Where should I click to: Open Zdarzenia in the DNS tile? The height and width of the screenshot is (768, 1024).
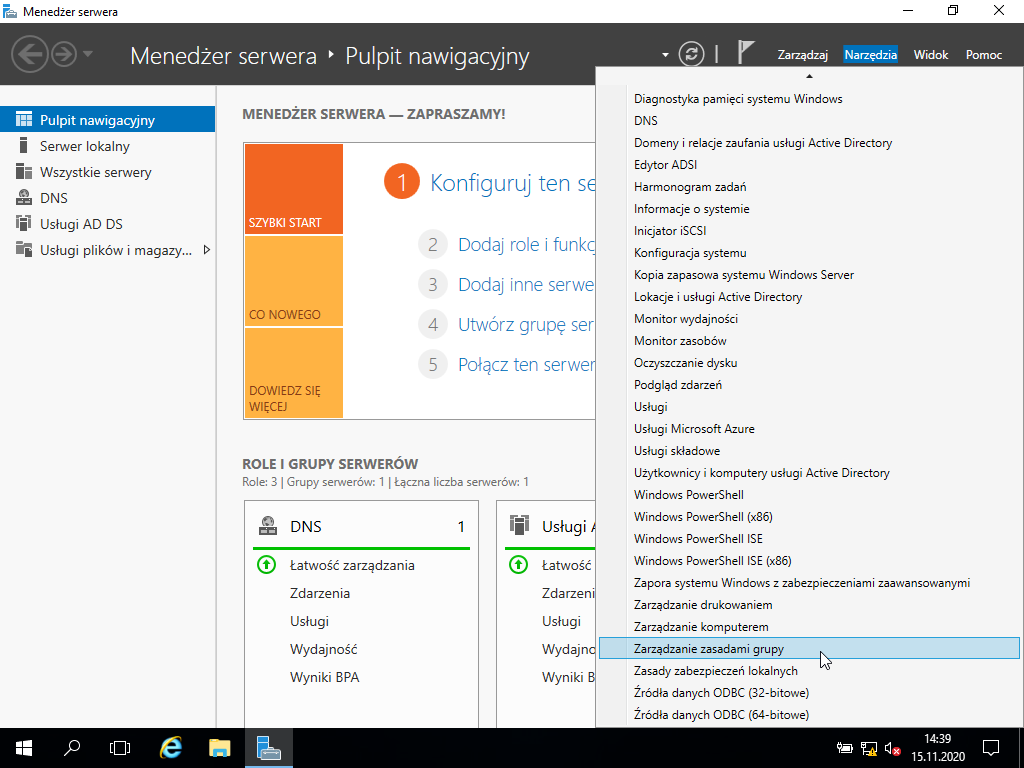coord(320,593)
